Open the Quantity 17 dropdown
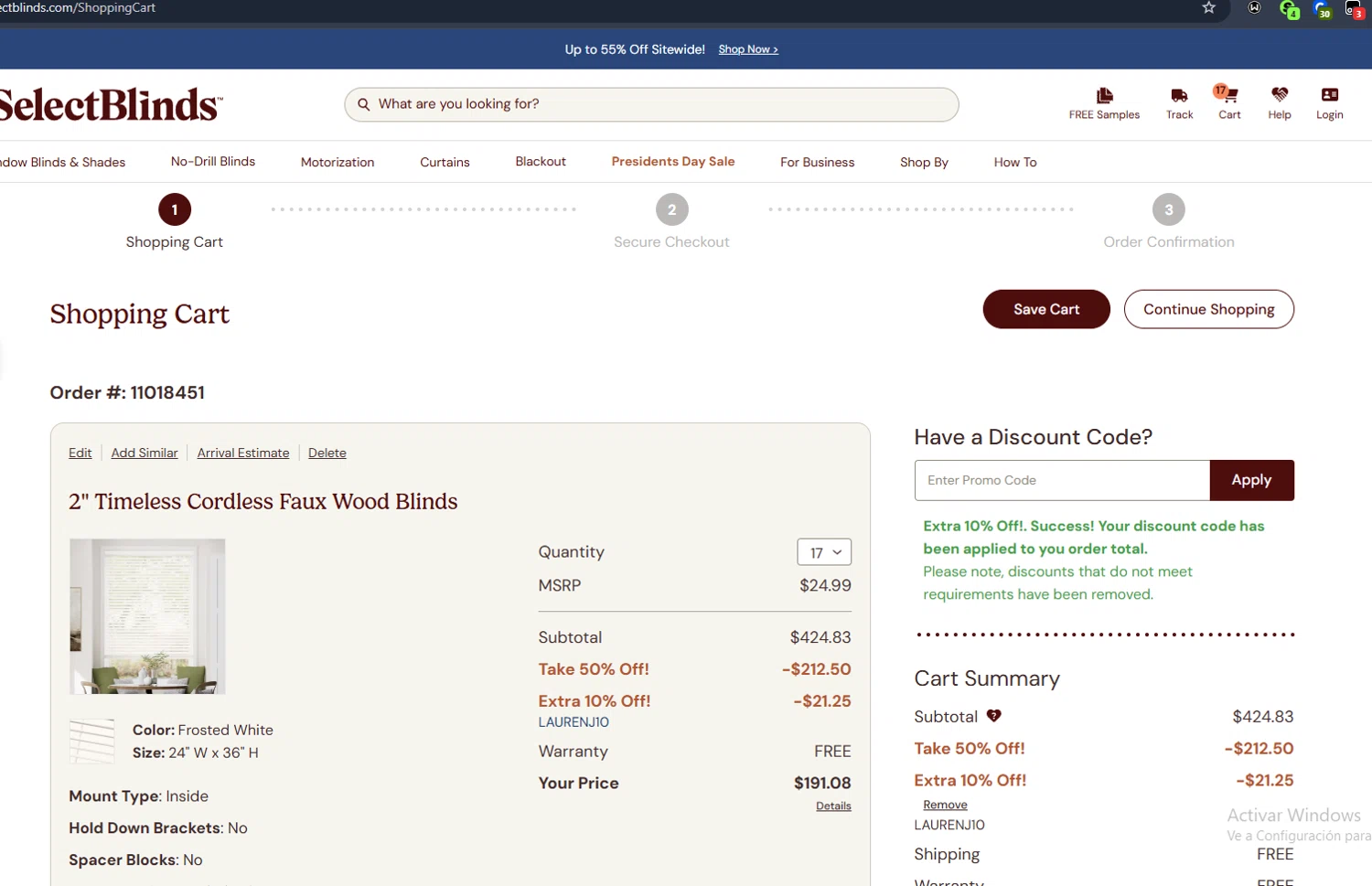This screenshot has height=886, width=1372. tap(824, 552)
